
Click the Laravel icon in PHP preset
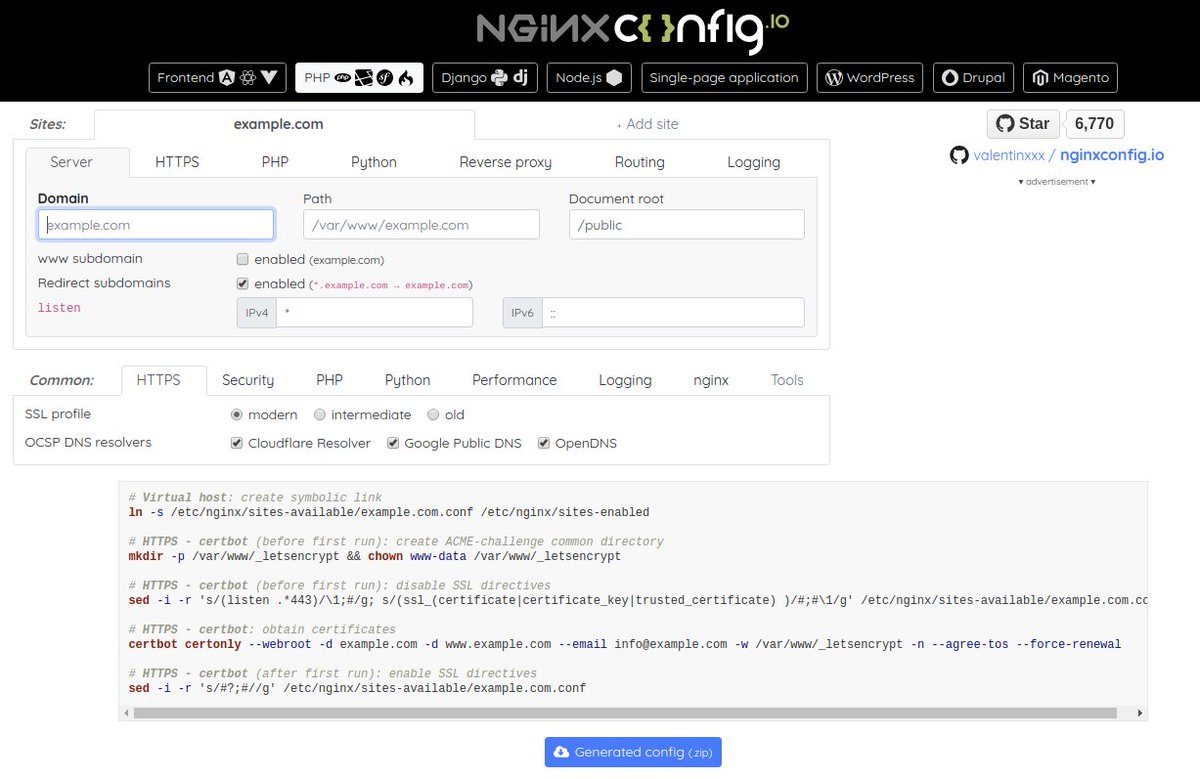point(364,78)
